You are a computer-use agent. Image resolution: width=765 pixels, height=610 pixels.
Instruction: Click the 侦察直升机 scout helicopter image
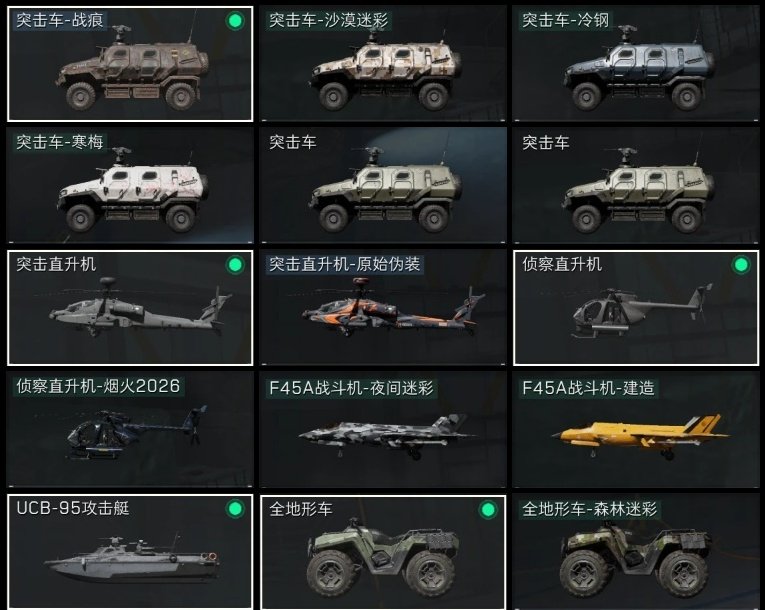coord(643,311)
